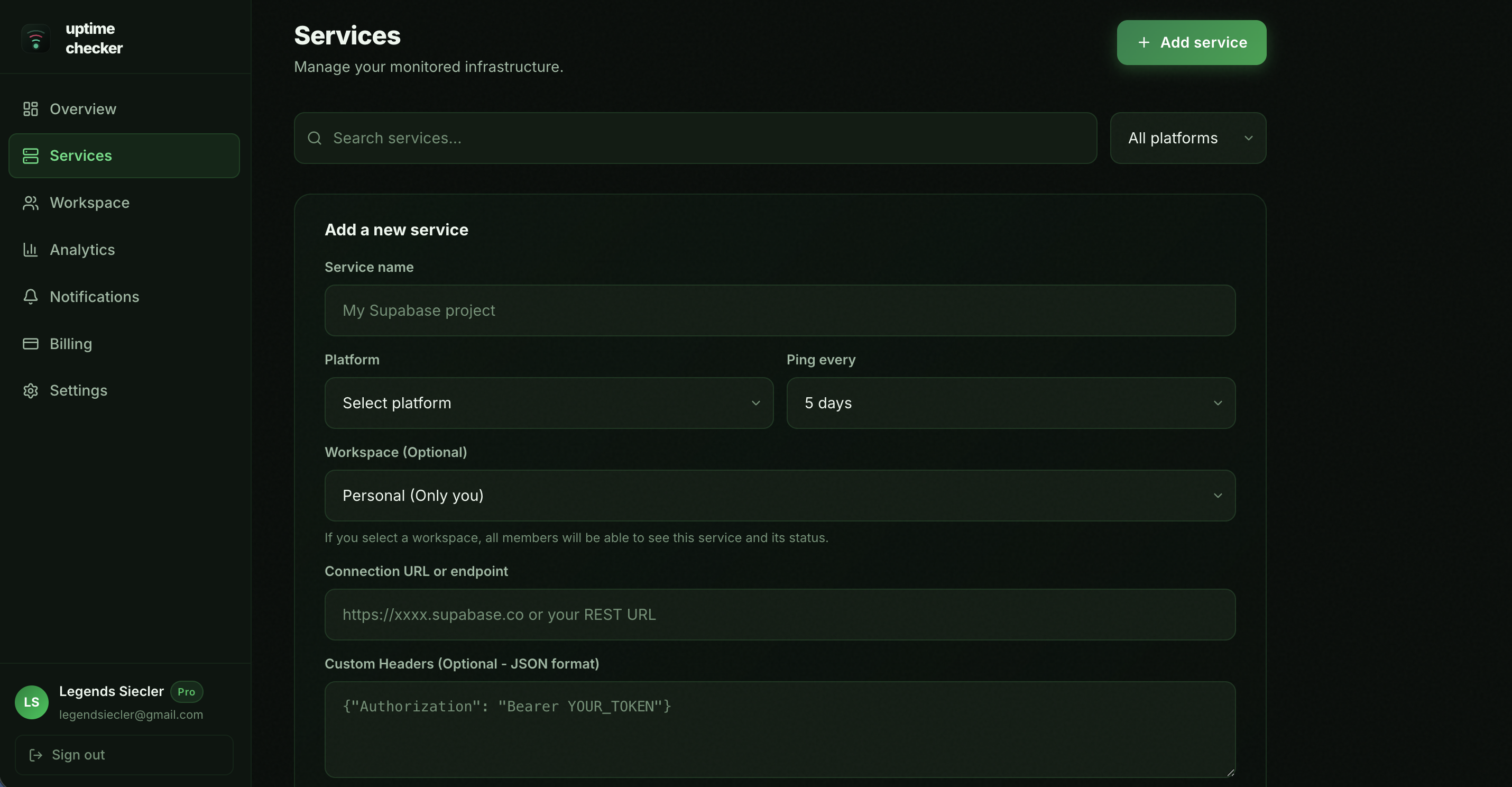
Task: Click the Custom Headers (Optional - JSON format) label
Action: [462, 664]
